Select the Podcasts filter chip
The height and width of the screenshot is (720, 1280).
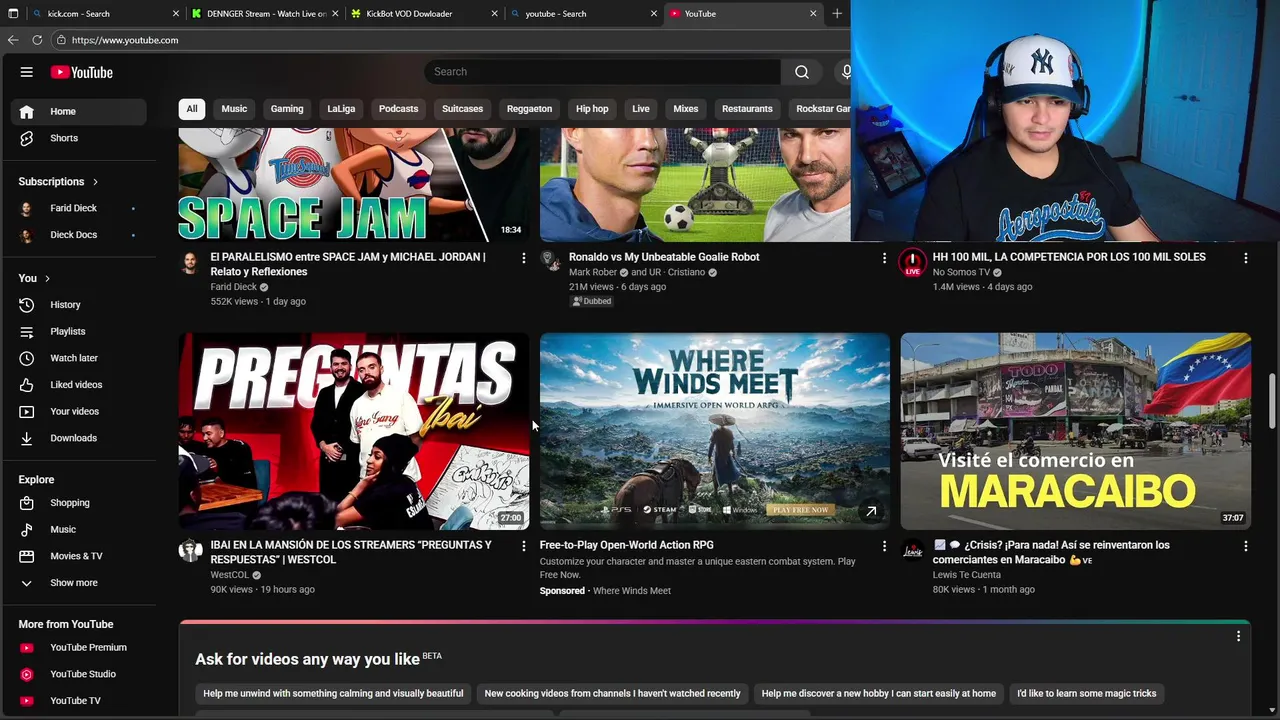tap(398, 109)
